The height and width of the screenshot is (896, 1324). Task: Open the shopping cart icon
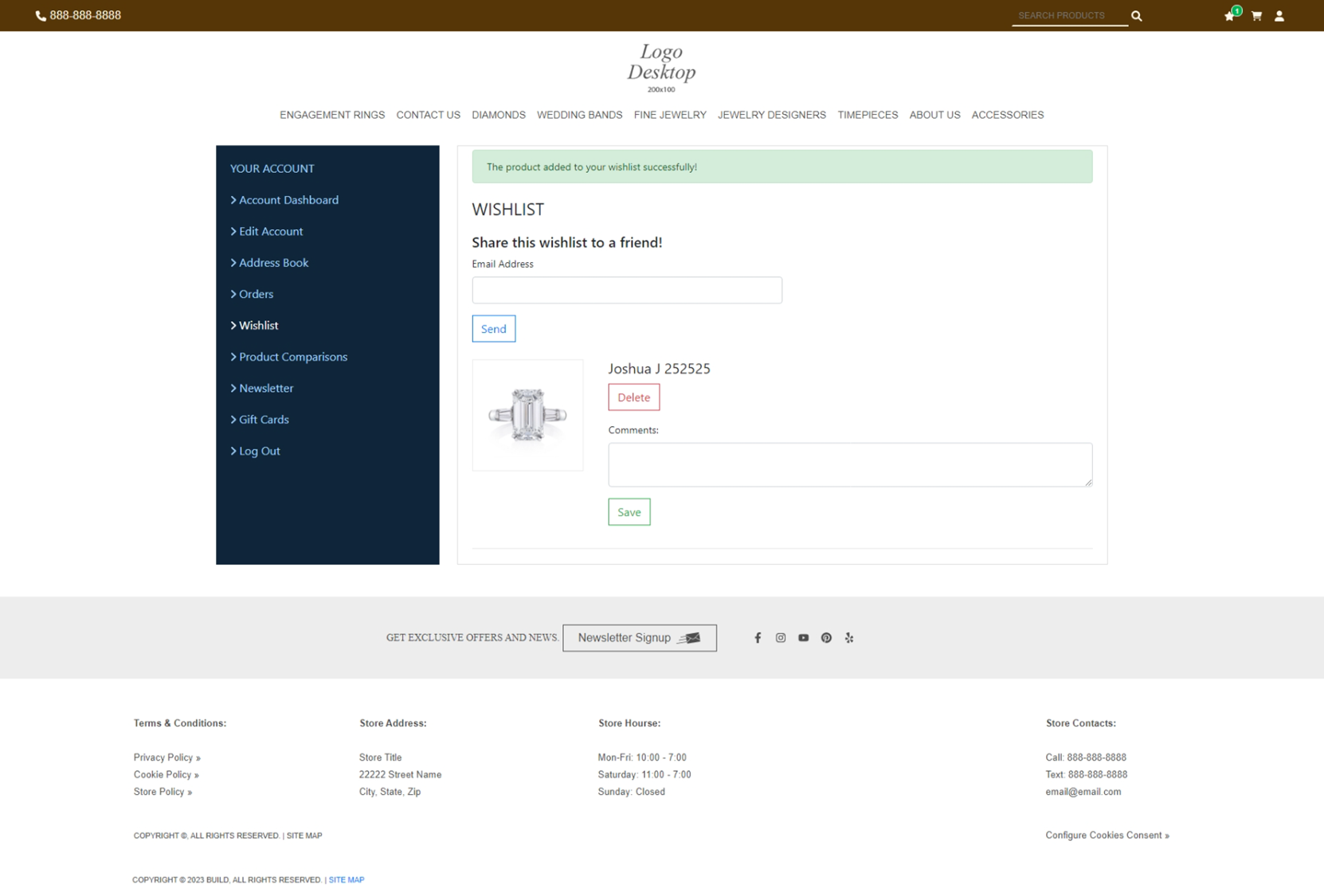click(x=1256, y=16)
